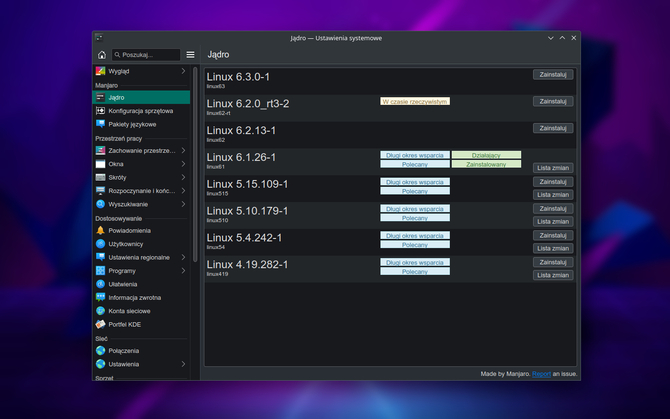
Task: Click the sidebar vertical scrollbar
Action: 195,164
